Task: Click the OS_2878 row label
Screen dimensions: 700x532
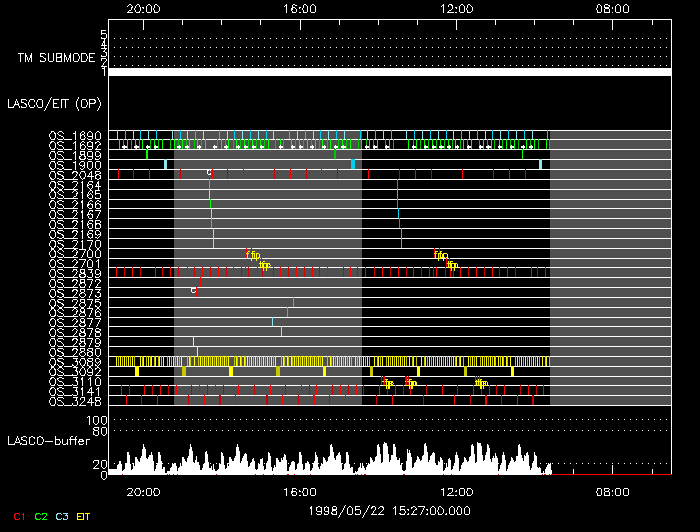Action: [x=75, y=332]
